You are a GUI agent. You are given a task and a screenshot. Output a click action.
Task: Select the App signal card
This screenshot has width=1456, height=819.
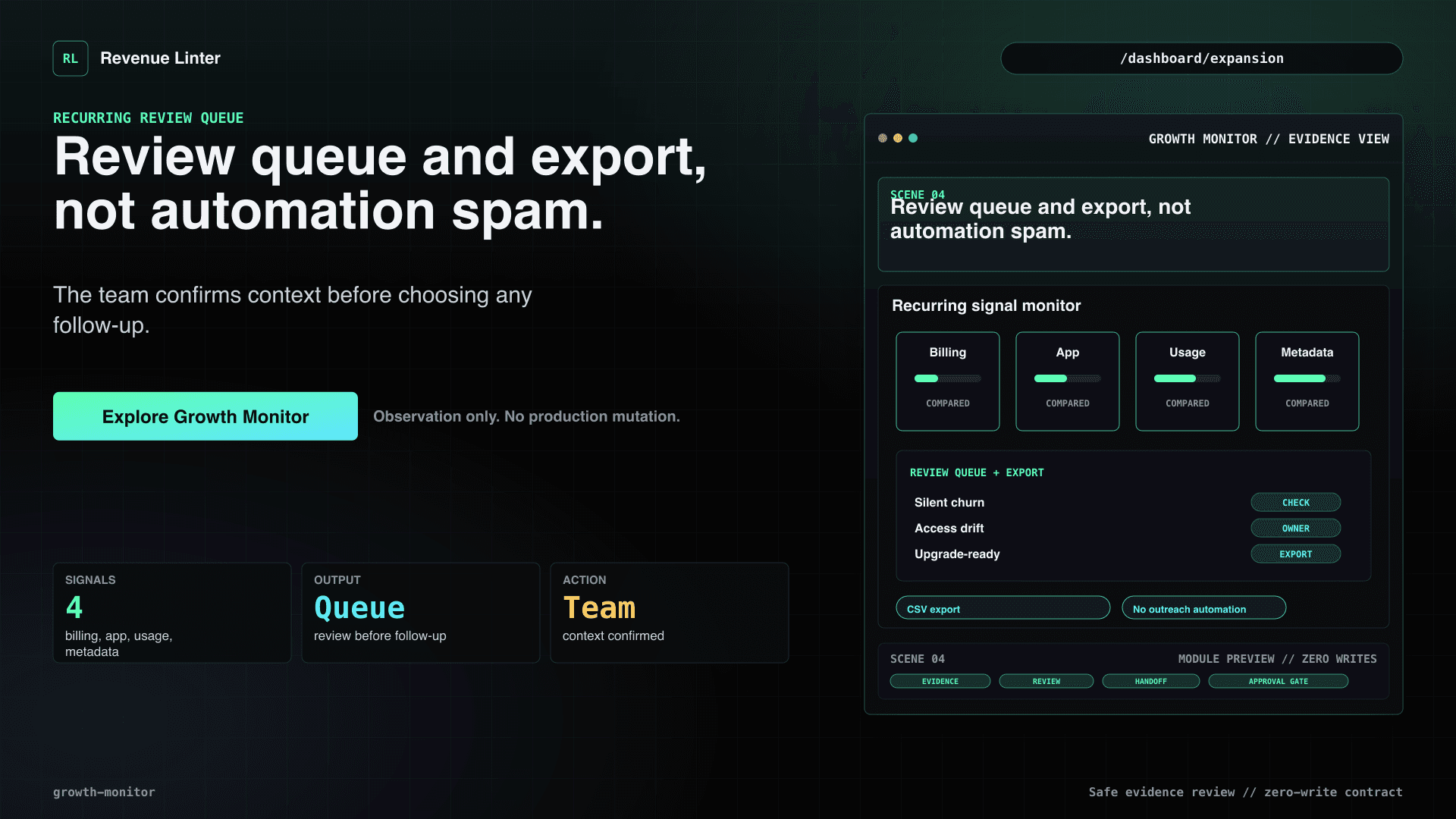pyautogui.click(x=1068, y=381)
